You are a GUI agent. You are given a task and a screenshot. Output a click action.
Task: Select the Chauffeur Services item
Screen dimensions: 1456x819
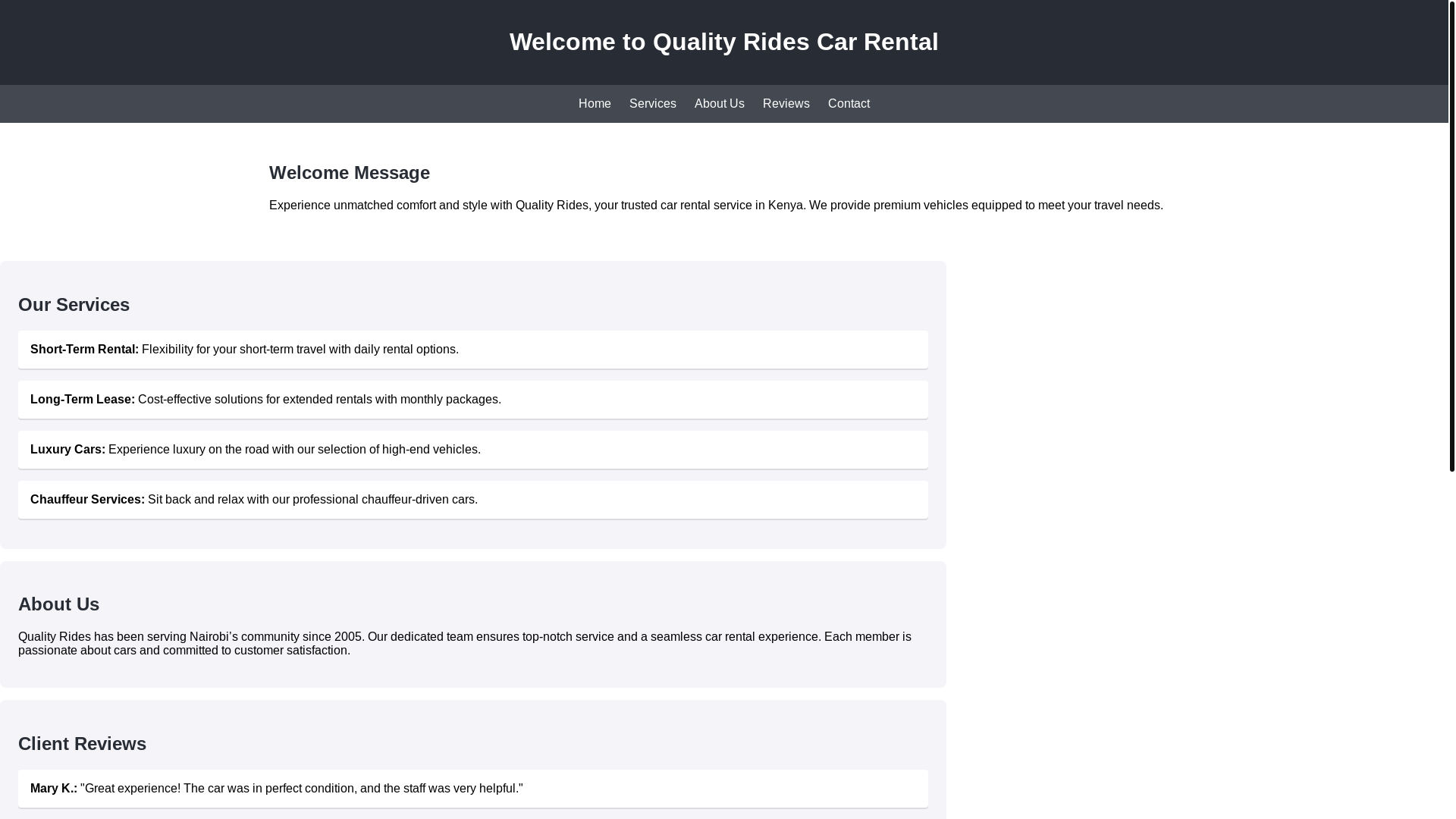473,500
